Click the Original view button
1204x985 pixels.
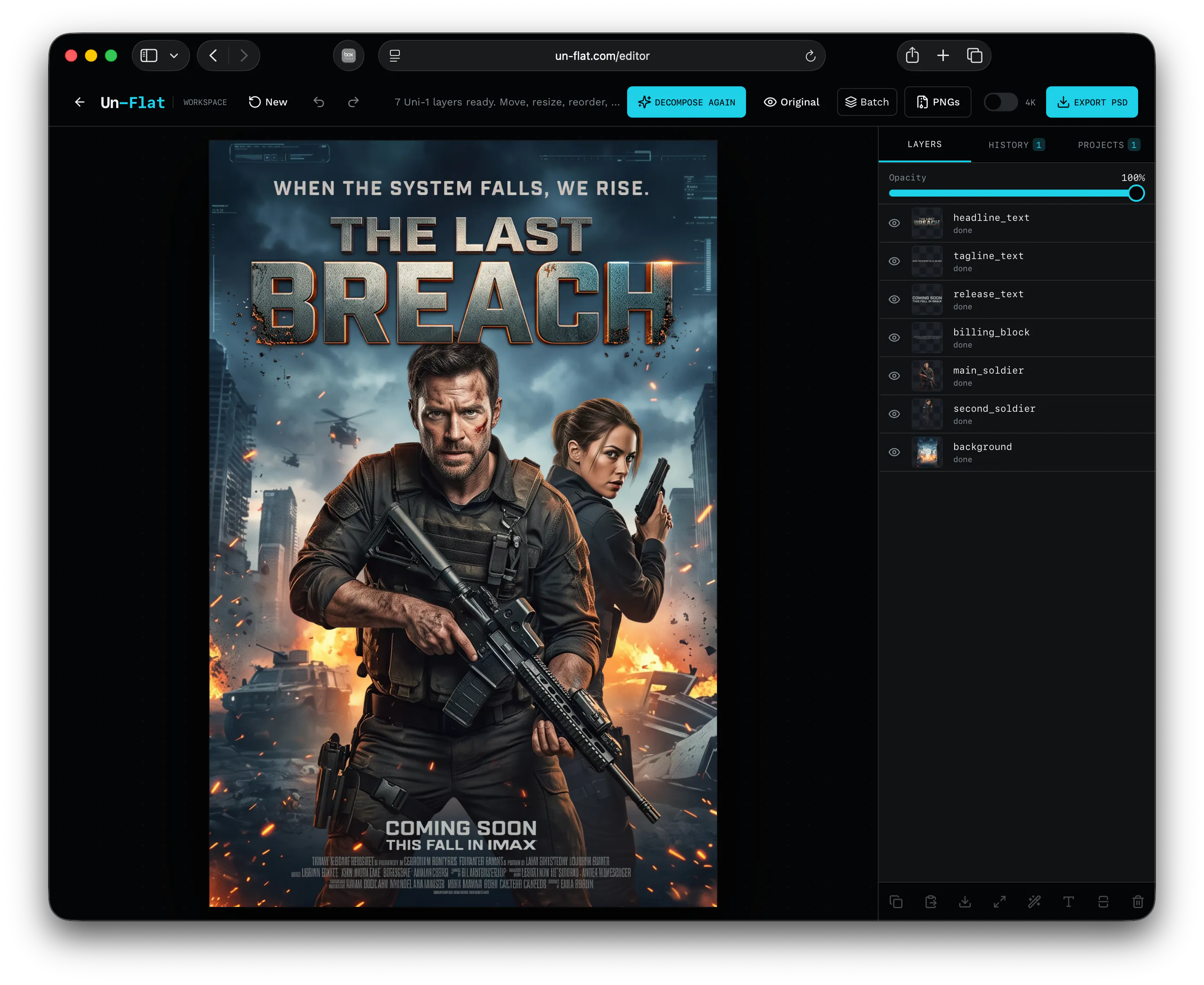coord(791,102)
